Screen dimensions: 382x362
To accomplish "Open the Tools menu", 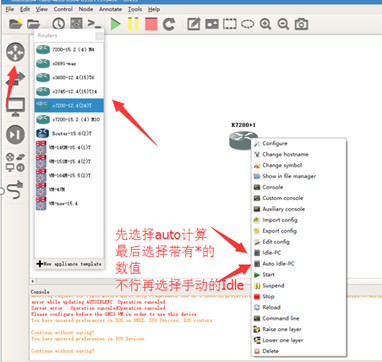I will pos(135,9).
